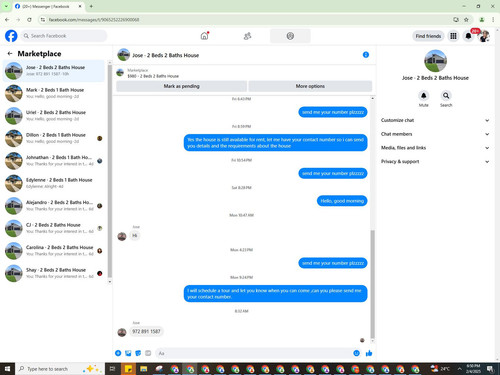Attach a file with the photo icon

[x=128, y=353]
